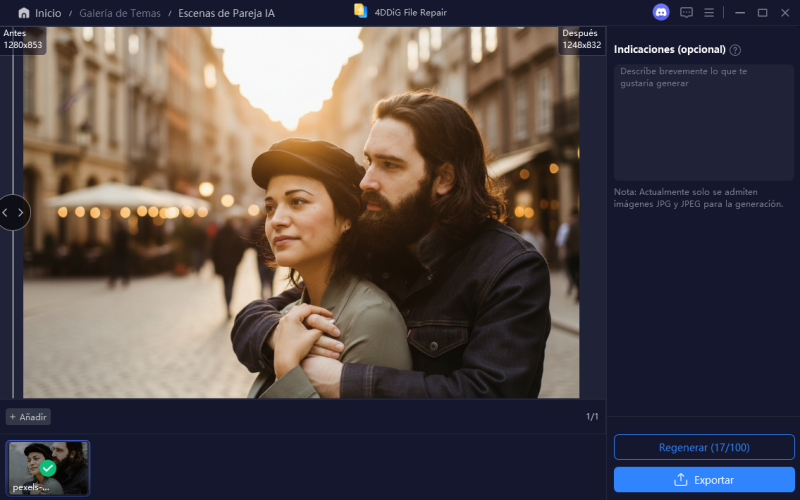Viewport: 800px width, 500px height.
Task: Open the feedback chat bubble icon
Action: [686, 12]
